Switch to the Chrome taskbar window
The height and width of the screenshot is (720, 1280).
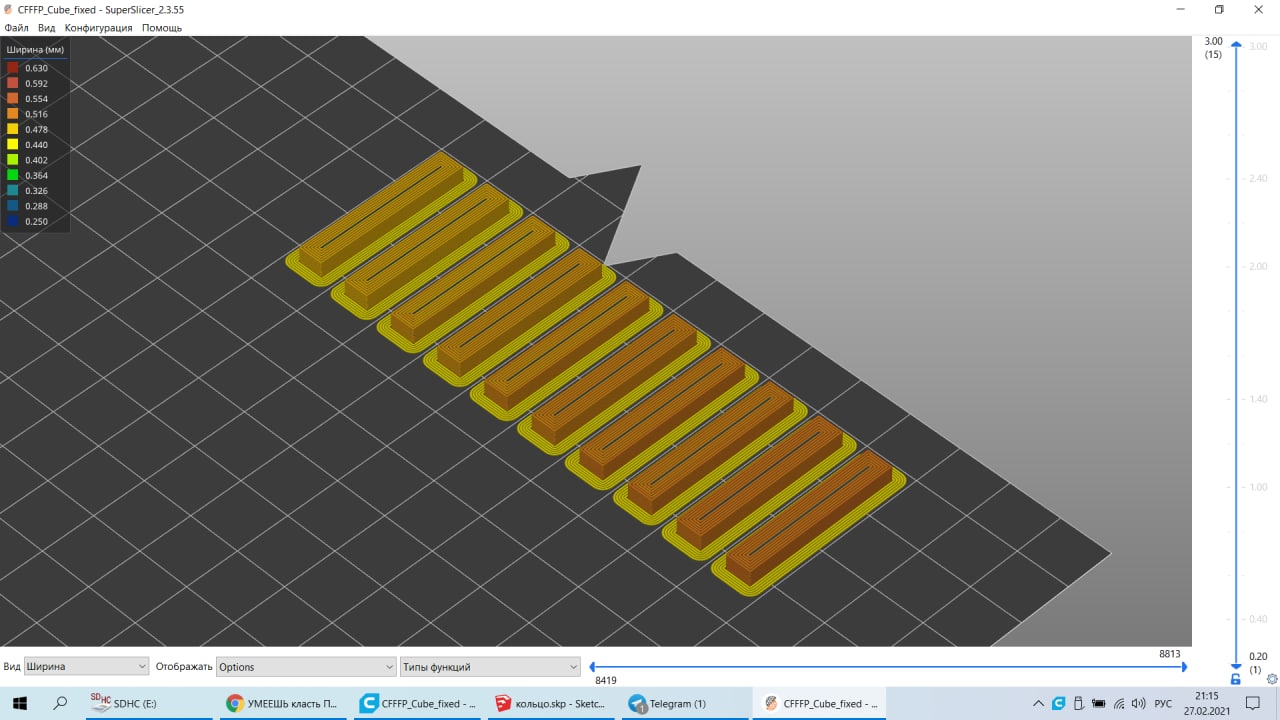pyautogui.click(x=282, y=703)
